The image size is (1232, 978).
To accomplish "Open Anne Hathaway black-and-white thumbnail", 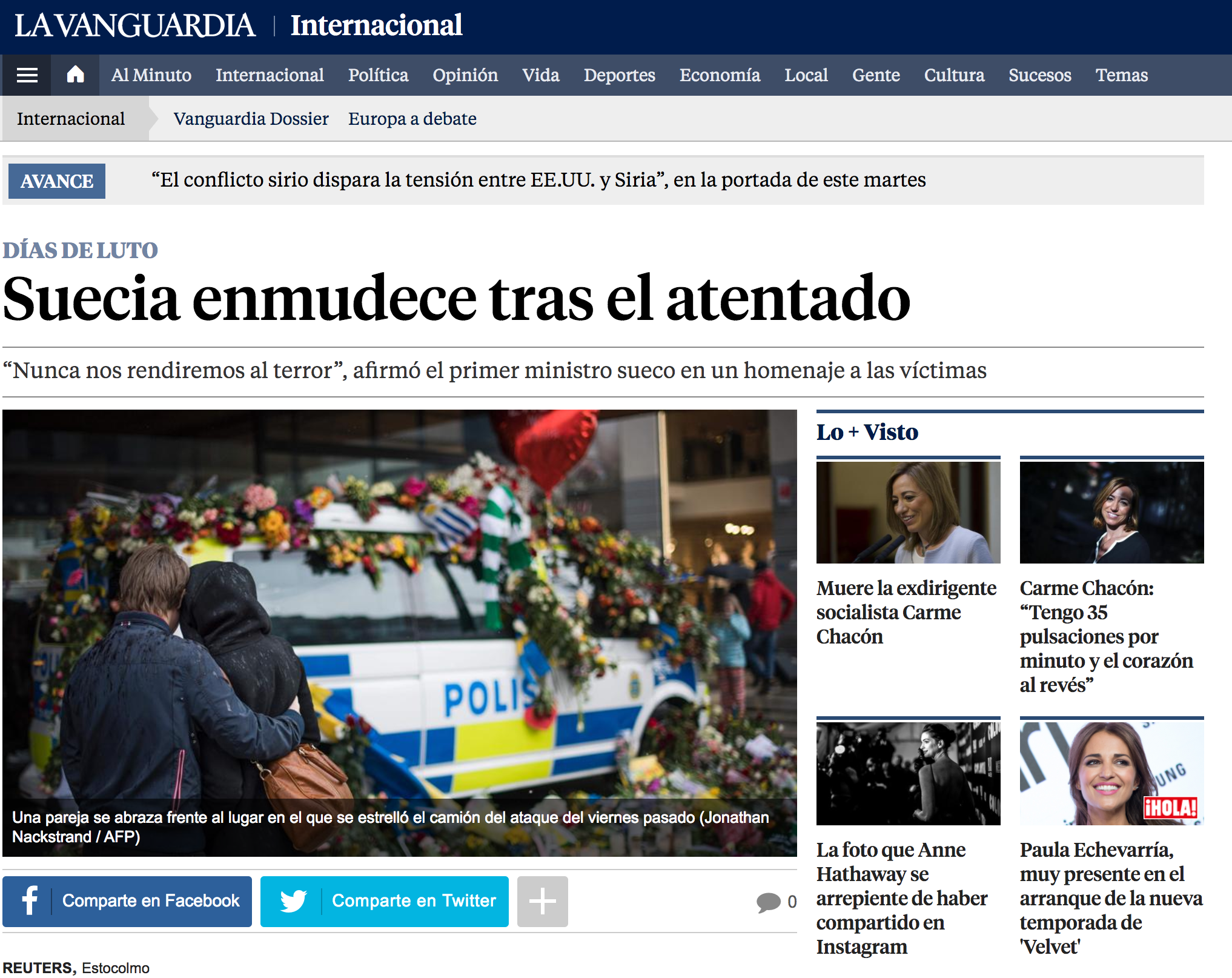I will pyautogui.click(x=909, y=773).
